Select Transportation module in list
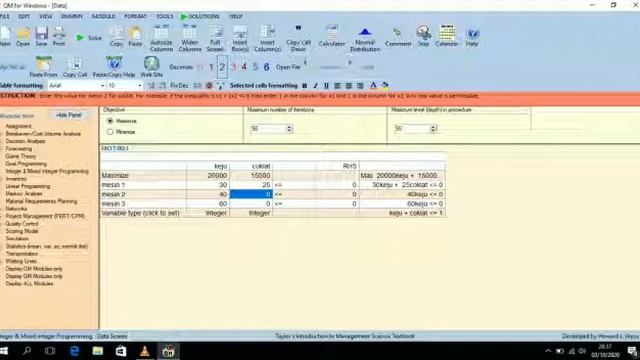The width and height of the screenshot is (640, 360). (x=22, y=253)
